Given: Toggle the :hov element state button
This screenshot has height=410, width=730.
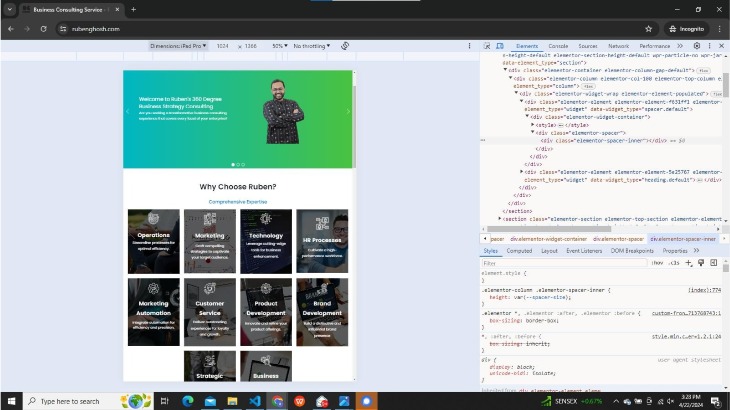Looking at the screenshot, I should pos(657,263).
